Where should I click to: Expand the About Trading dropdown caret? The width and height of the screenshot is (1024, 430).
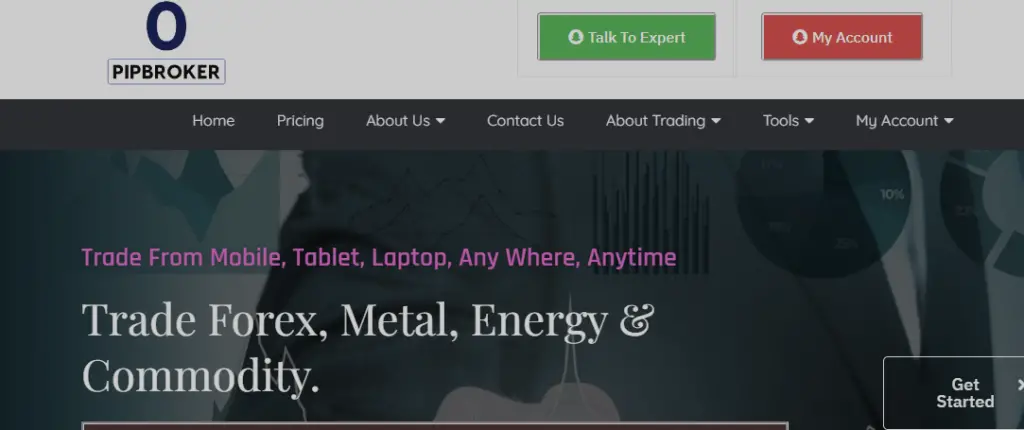716,121
